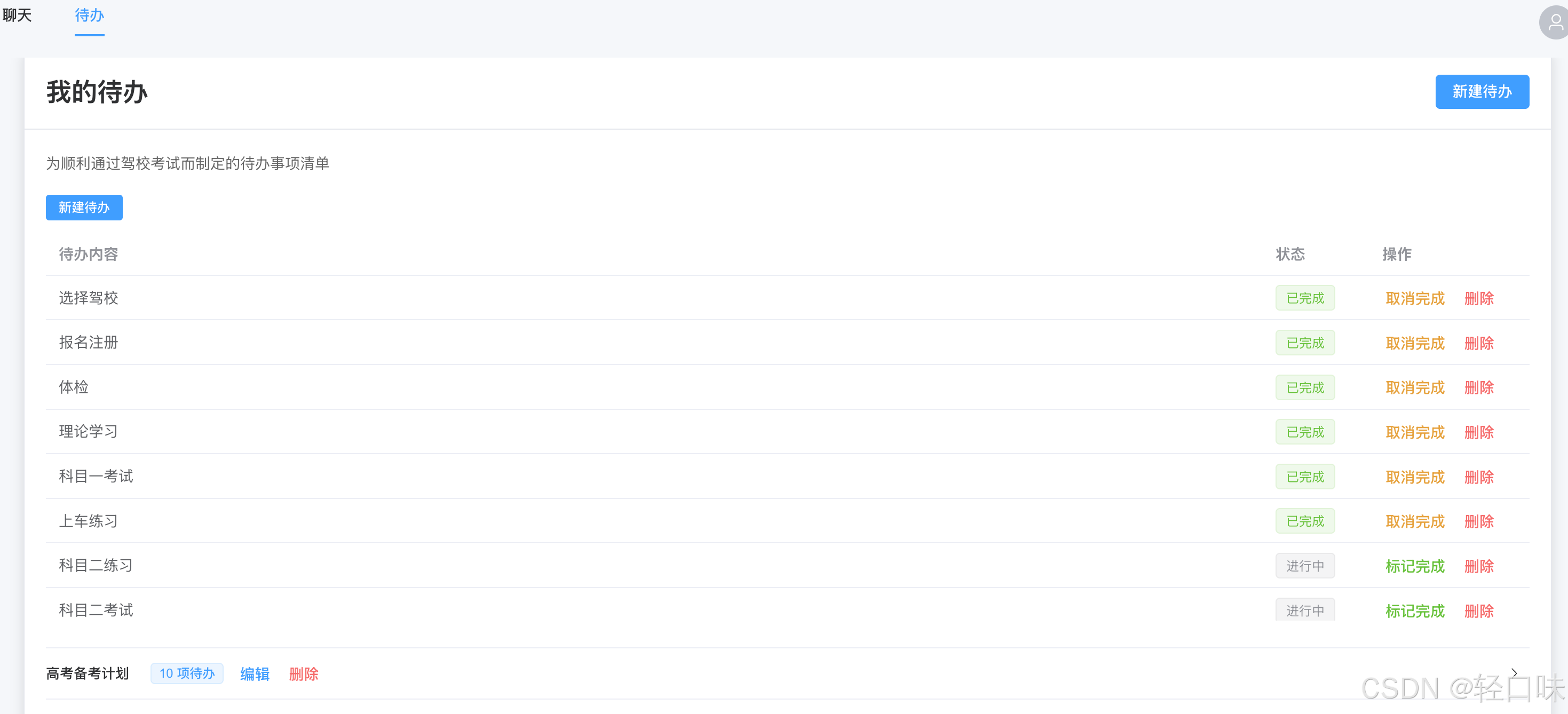Expand the 高考备考计划 chevron arrow
Image resolution: width=1568 pixels, height=714 pixels.
(1514, 672)
